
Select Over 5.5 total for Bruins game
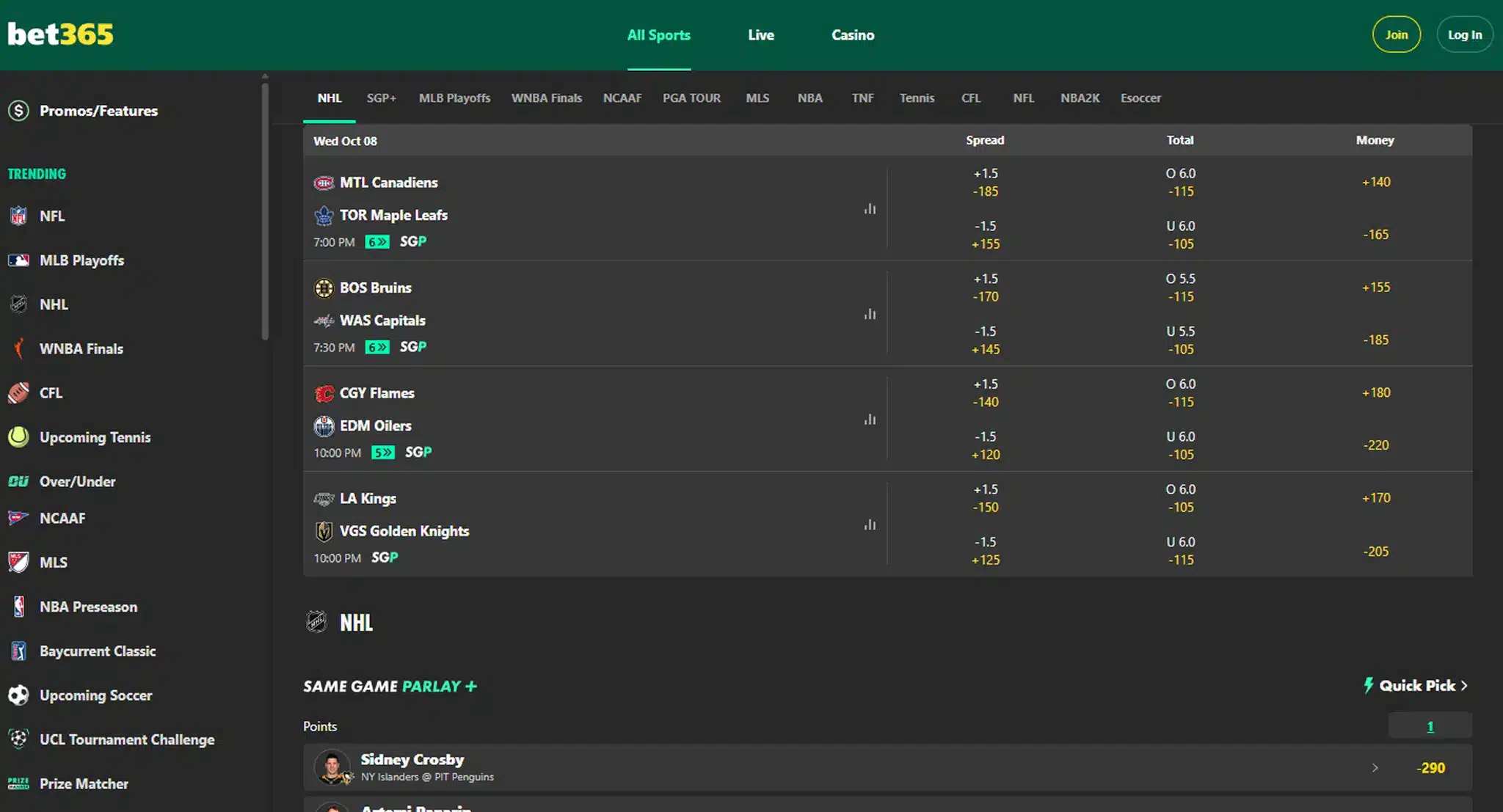(1180, 288)
